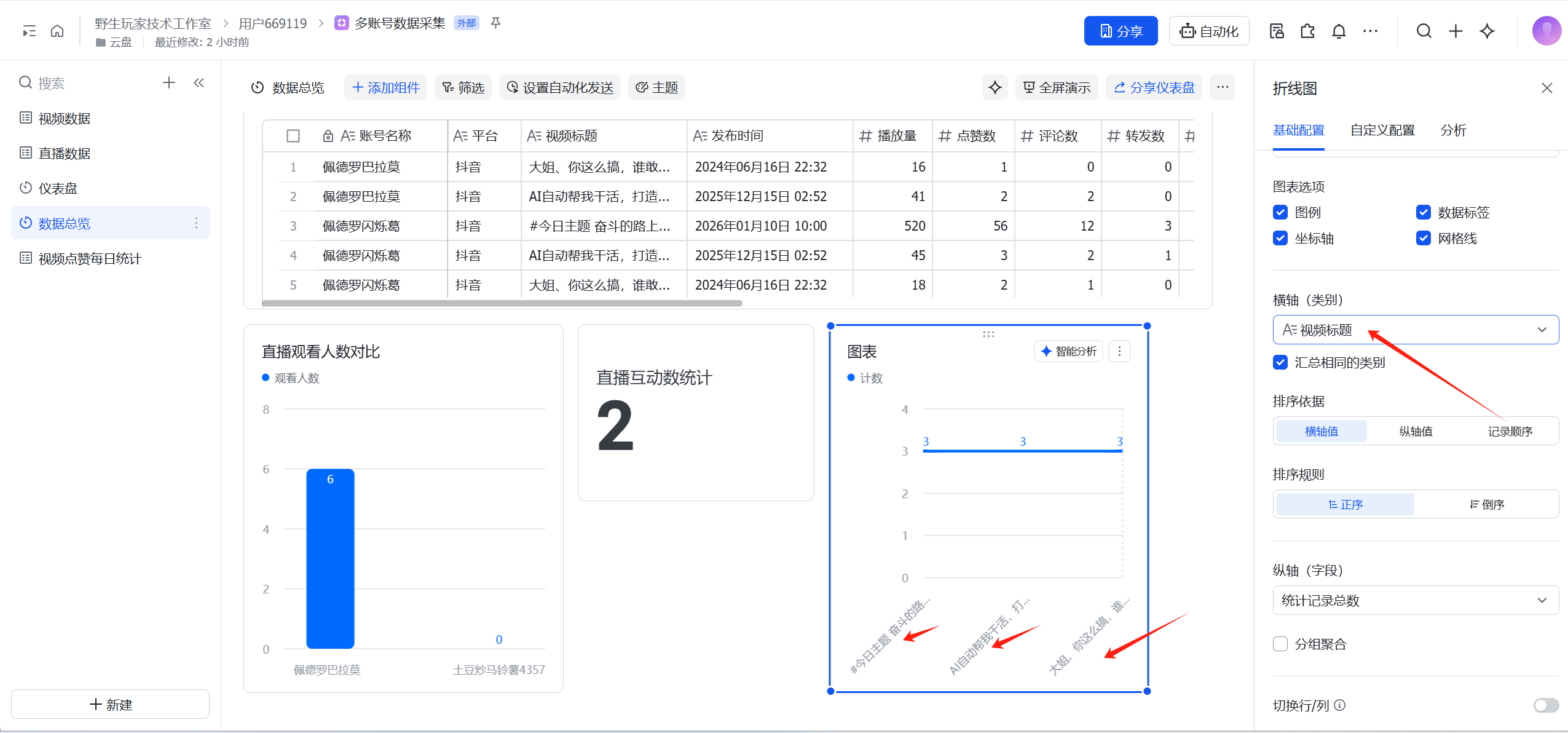Click the blue 分享 button
This screenshot has height=733, width=1568.
tap(1121, 31)
